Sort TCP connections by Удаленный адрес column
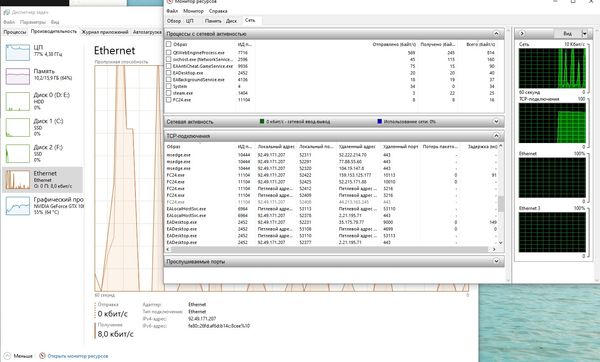This screenshot has width=600, height=362. click(x=357, y=147)
